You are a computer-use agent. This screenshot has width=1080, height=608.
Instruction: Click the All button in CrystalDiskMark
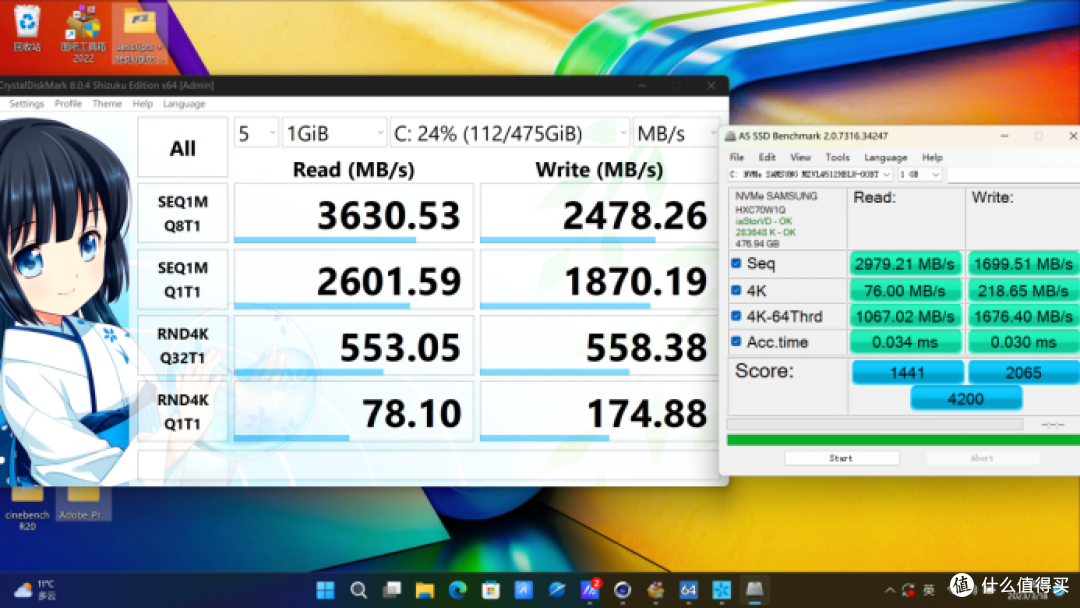(183, 148)
